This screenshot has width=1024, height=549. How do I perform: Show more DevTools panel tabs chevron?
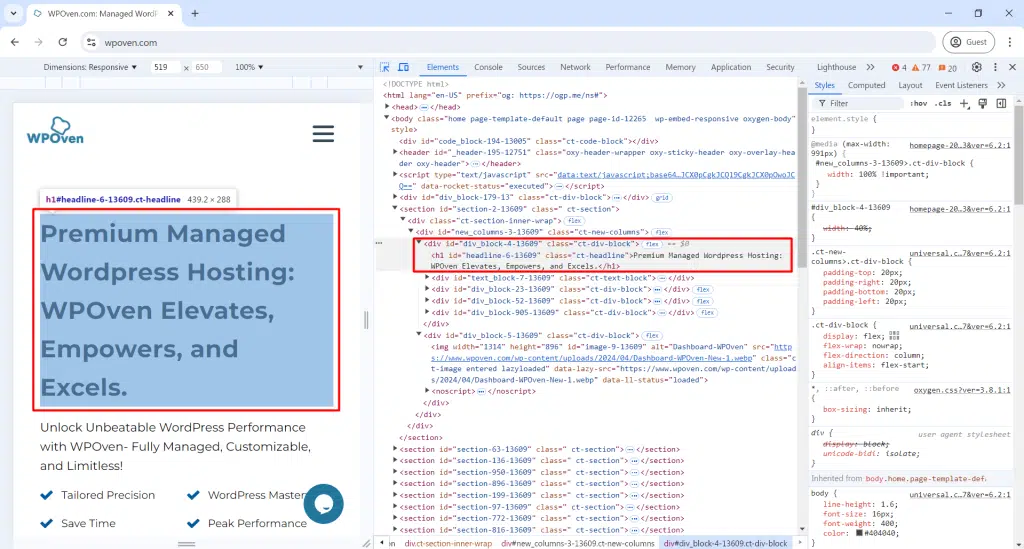[x=871, y=67]
